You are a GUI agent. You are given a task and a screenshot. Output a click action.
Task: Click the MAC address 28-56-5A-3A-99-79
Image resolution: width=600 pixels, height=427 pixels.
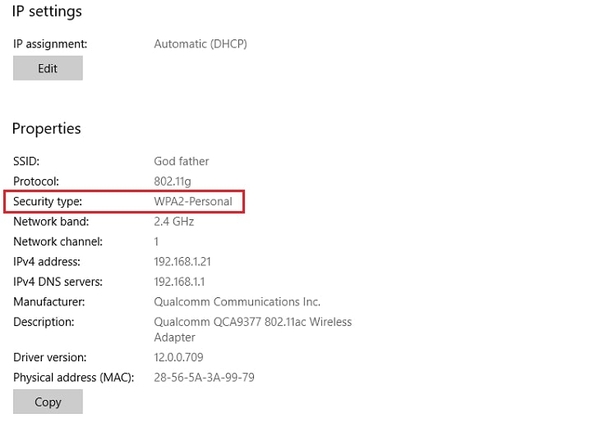204,377
